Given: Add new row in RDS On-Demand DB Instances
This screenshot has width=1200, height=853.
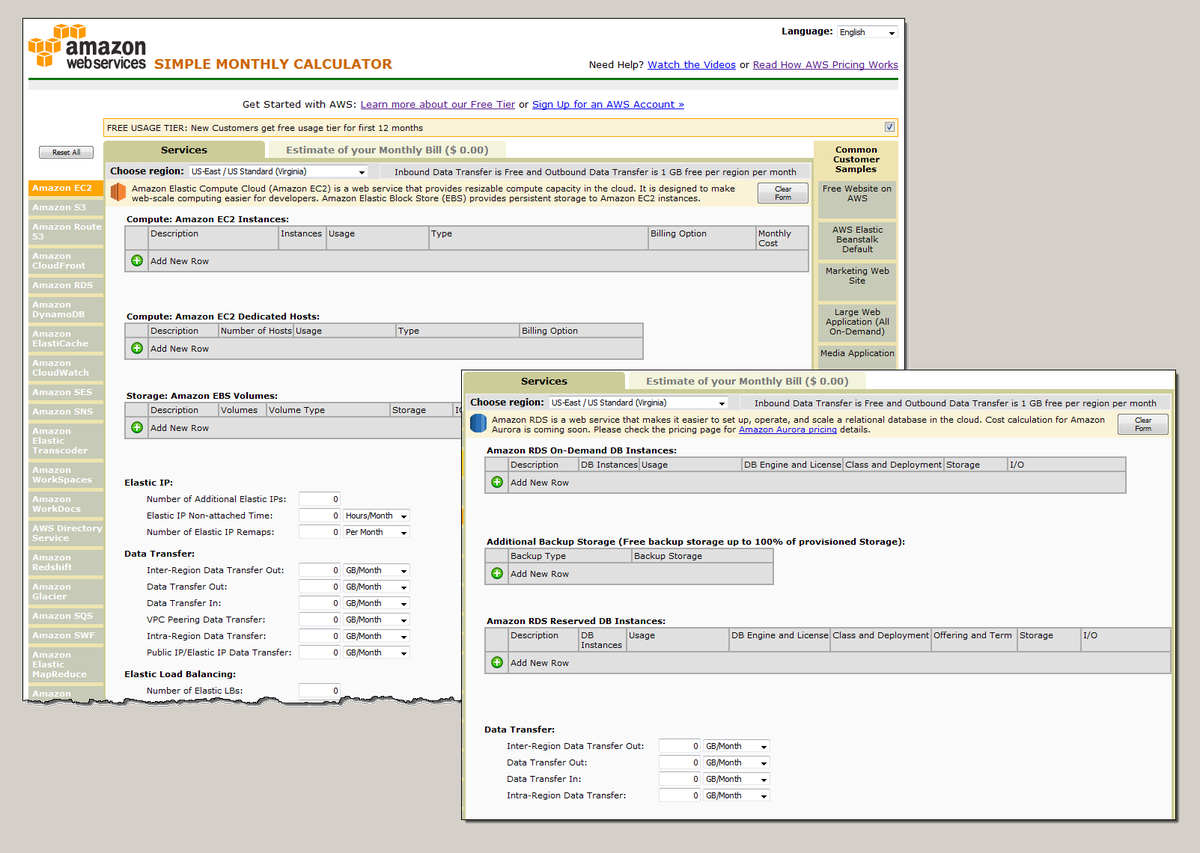Looking at the screenshot, I should pyautogui.click(x=497, y=482).
